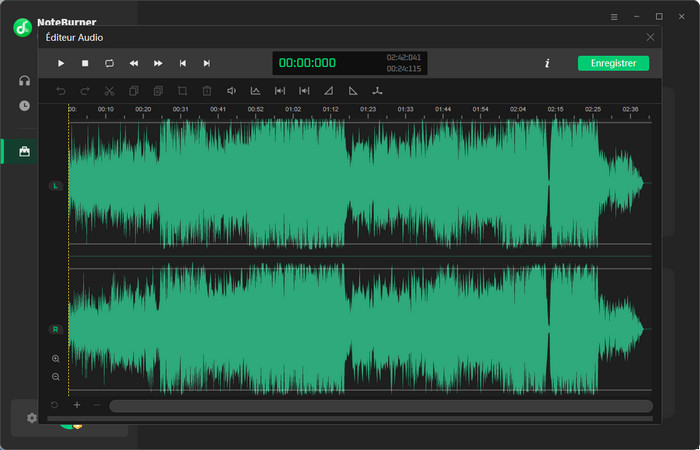
Task: Click the 00:00:000 current time display
Action: pyautogui.click(x=307, y=63)
